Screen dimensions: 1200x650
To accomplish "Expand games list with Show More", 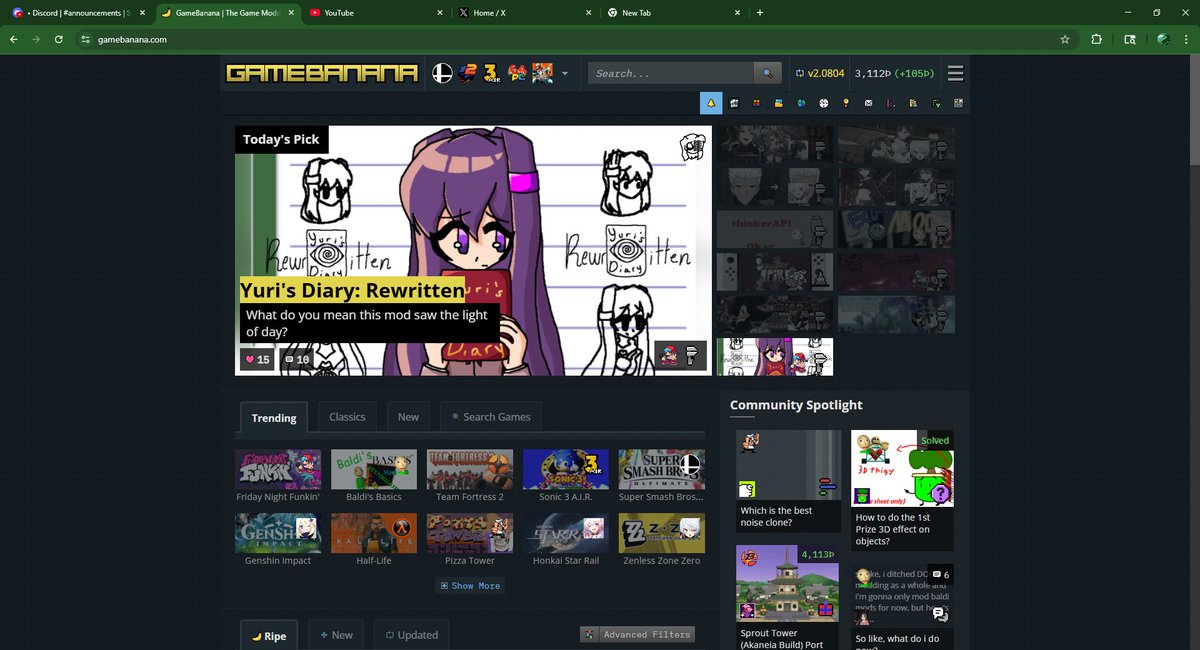I will pos(470,586).
